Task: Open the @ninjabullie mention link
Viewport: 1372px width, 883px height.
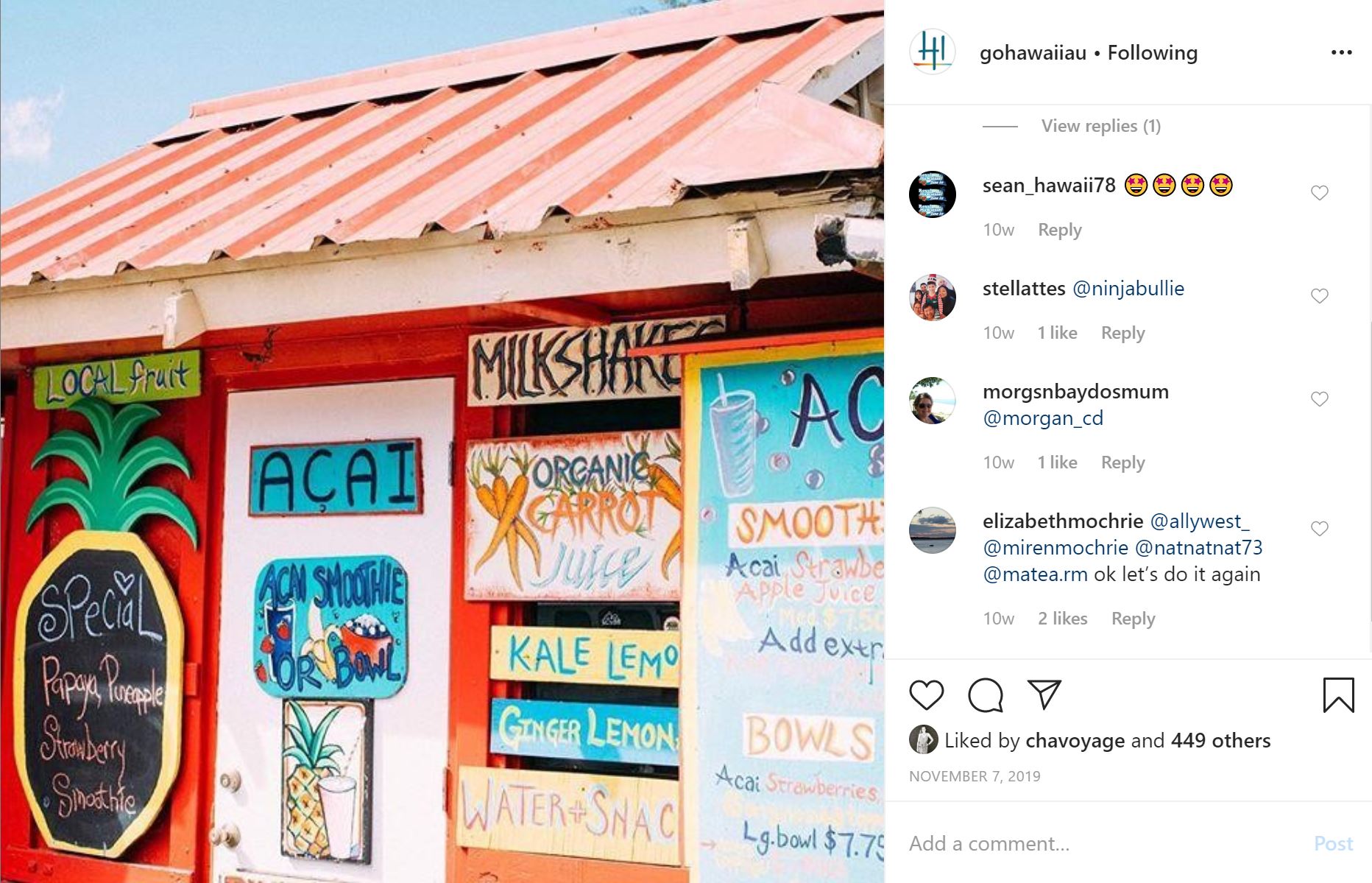Action: pos(1128,289)
